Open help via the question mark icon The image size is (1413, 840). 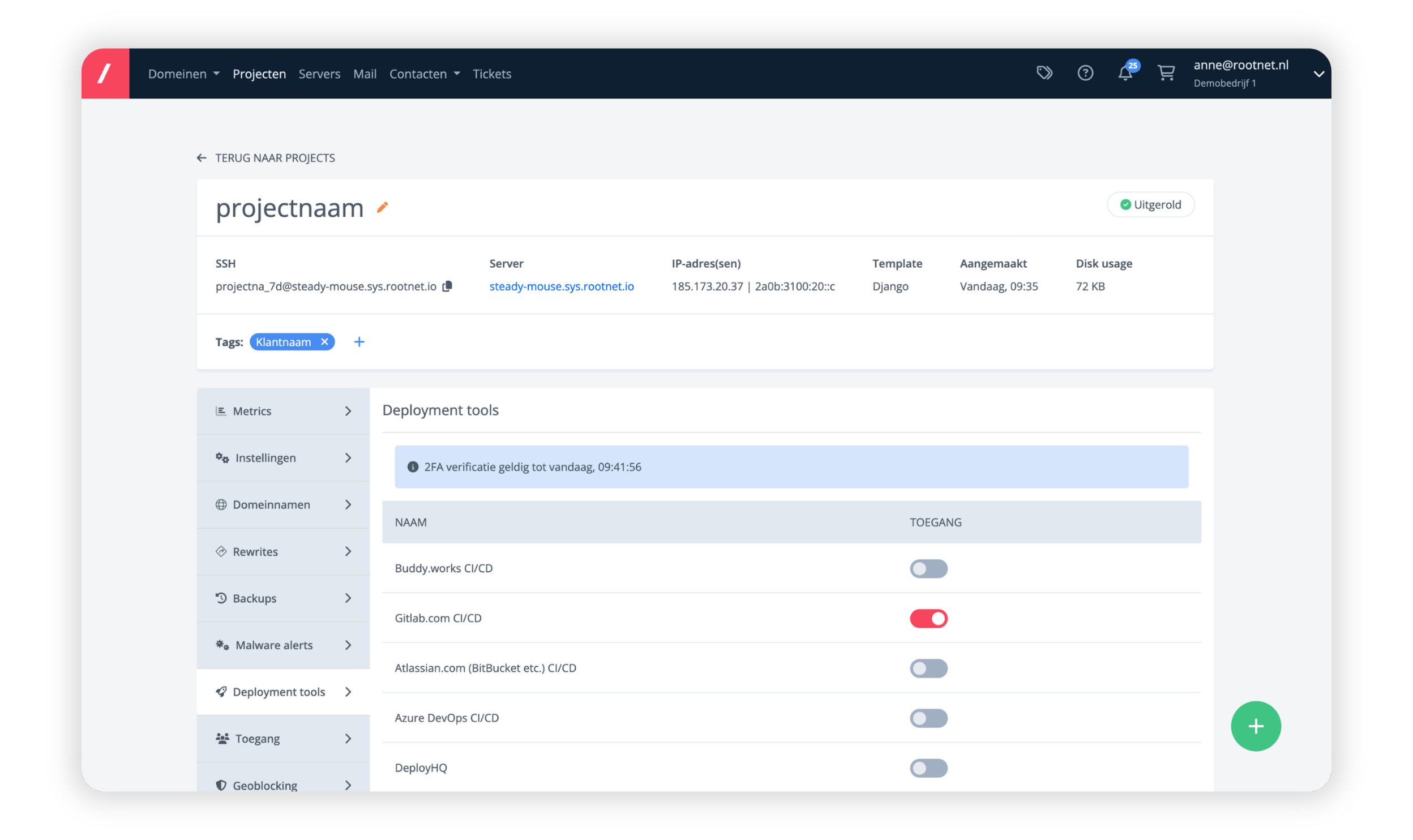click(x=1085, y=72)
